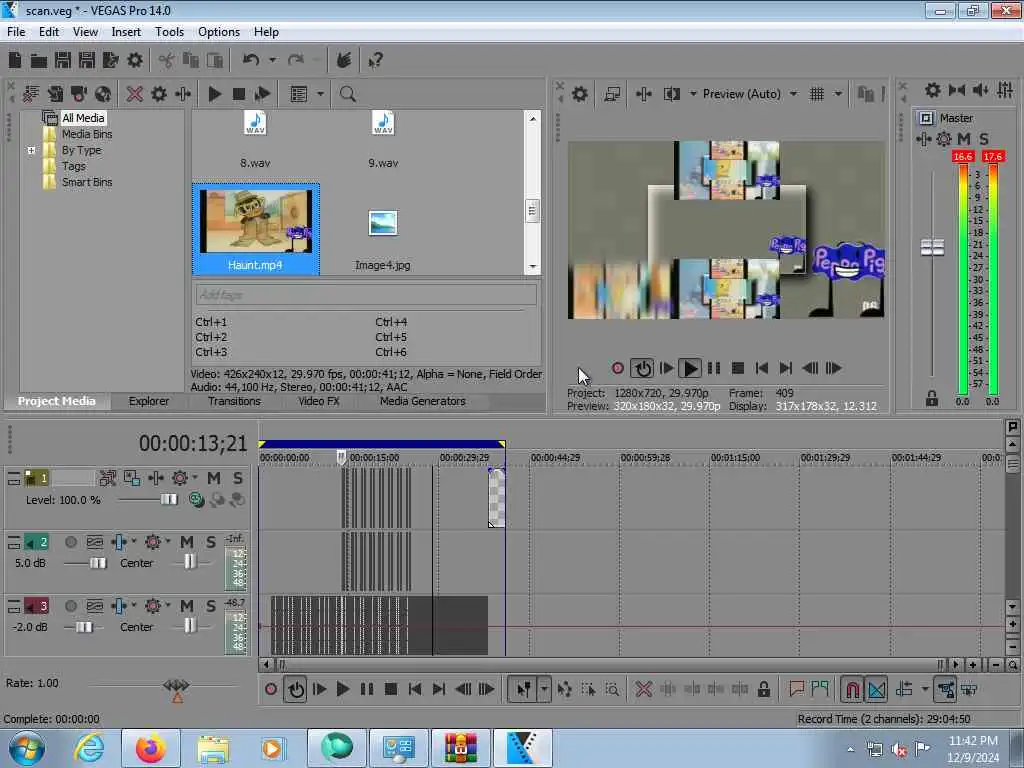The height and width of the screenshot is (768, 1024).
Task: Solo audio track 2
Action: [211, 542]
